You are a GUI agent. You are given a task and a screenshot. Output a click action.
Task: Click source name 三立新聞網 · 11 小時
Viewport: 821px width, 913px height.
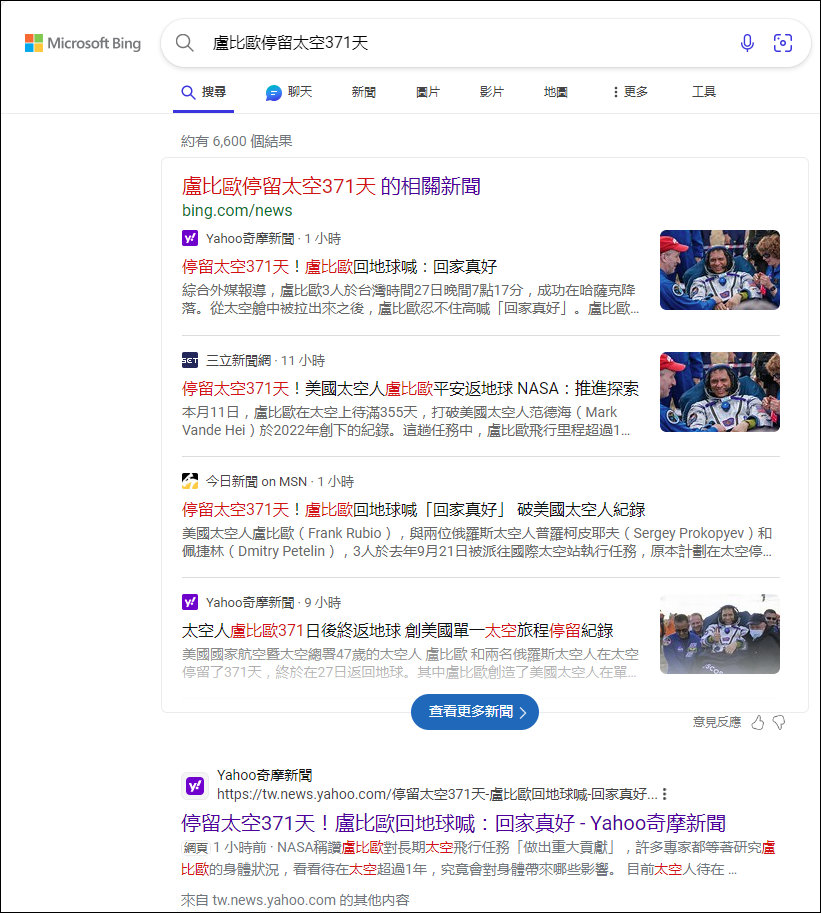point(265,360)
